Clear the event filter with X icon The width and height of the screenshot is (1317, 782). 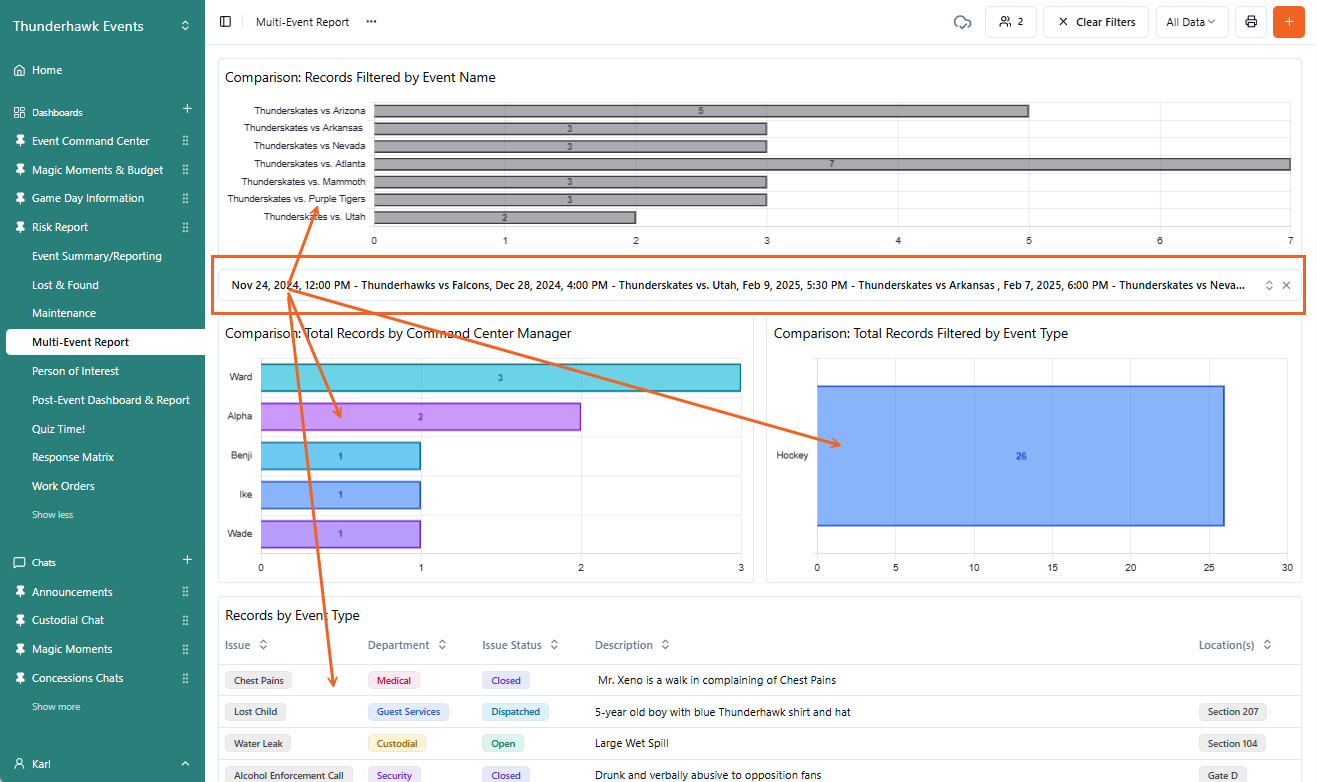point(1286,285)
